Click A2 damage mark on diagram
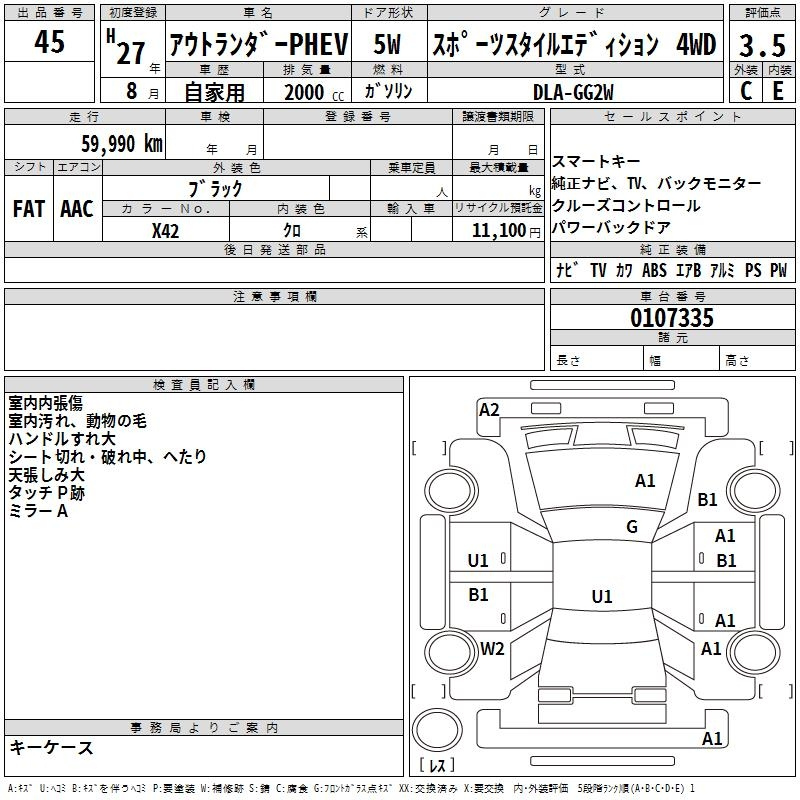This screenshot has width=800, height=800. point(489,410)
